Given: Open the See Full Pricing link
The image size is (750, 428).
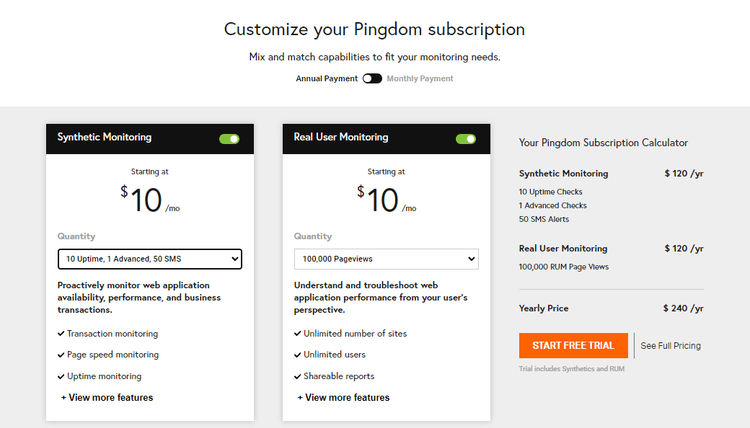Looking at the screenshot, I should click(x=670, y=346).
